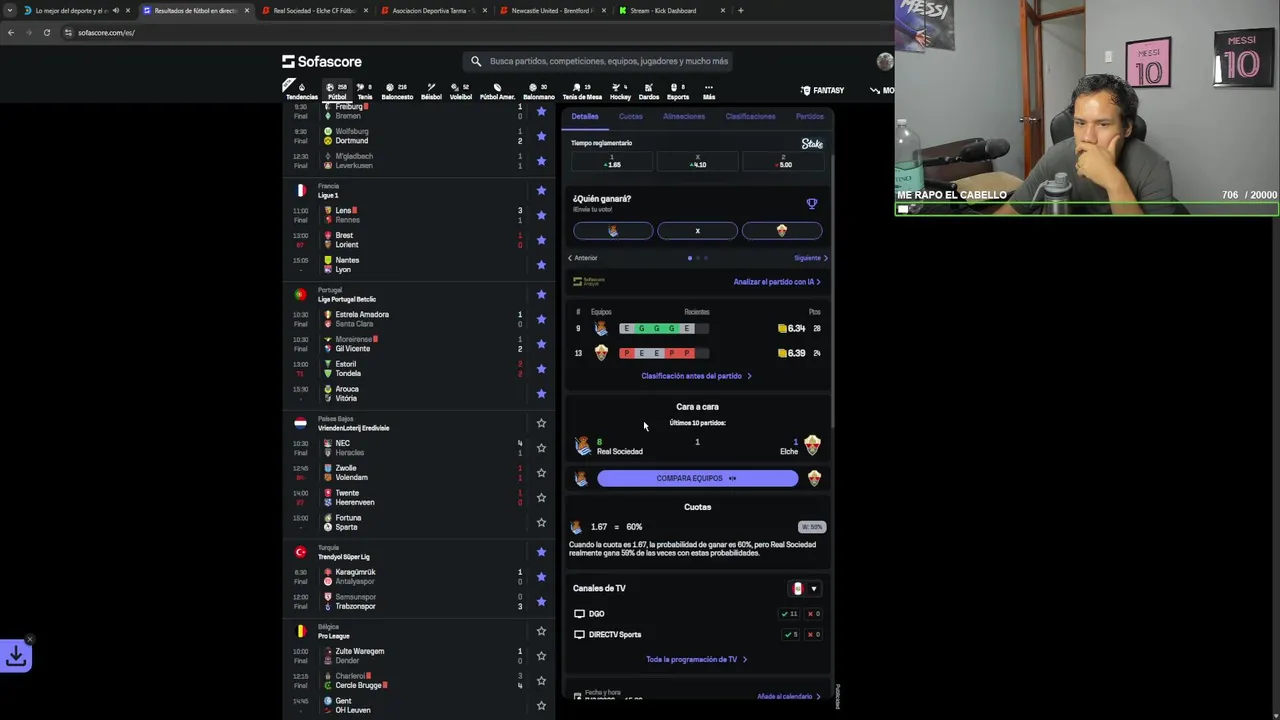Open Toda la programación de TV

point(696,659)
